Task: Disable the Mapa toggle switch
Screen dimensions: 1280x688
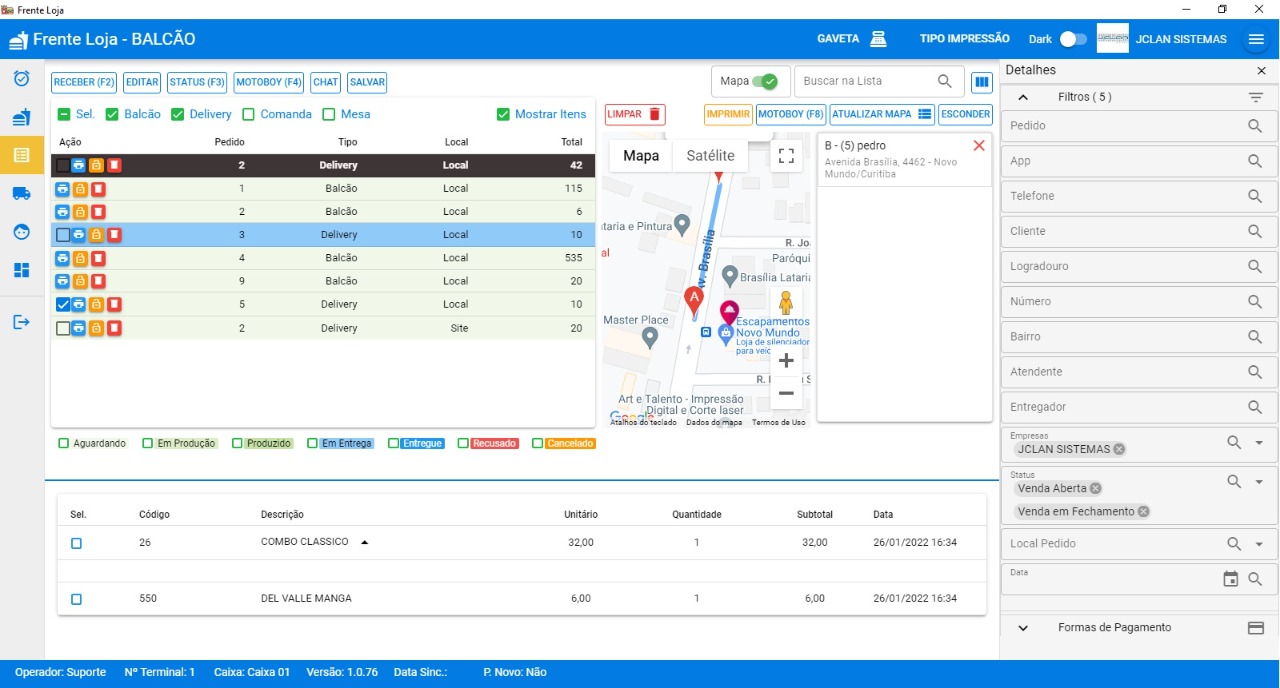Action: [765, 82]
